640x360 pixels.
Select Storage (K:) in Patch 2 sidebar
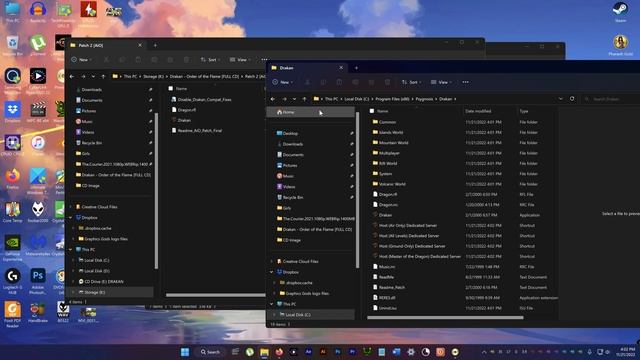click(x=110, y=292)
